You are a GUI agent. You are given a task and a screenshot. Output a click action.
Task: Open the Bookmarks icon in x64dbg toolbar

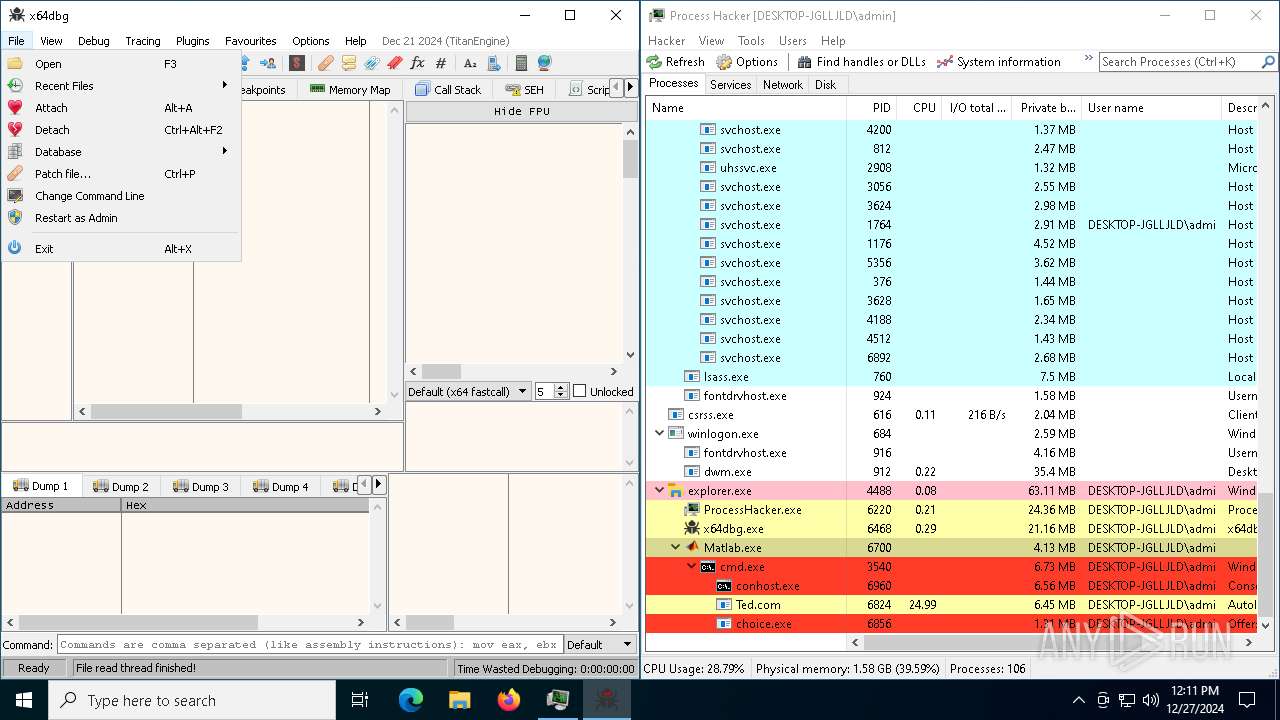(395, 63)
